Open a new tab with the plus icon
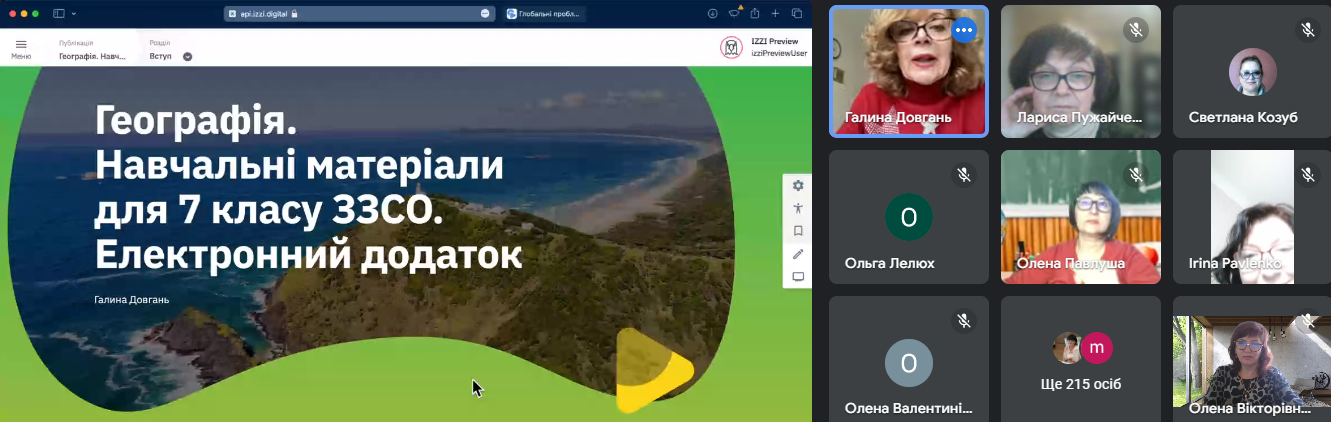 coord(775,13)
